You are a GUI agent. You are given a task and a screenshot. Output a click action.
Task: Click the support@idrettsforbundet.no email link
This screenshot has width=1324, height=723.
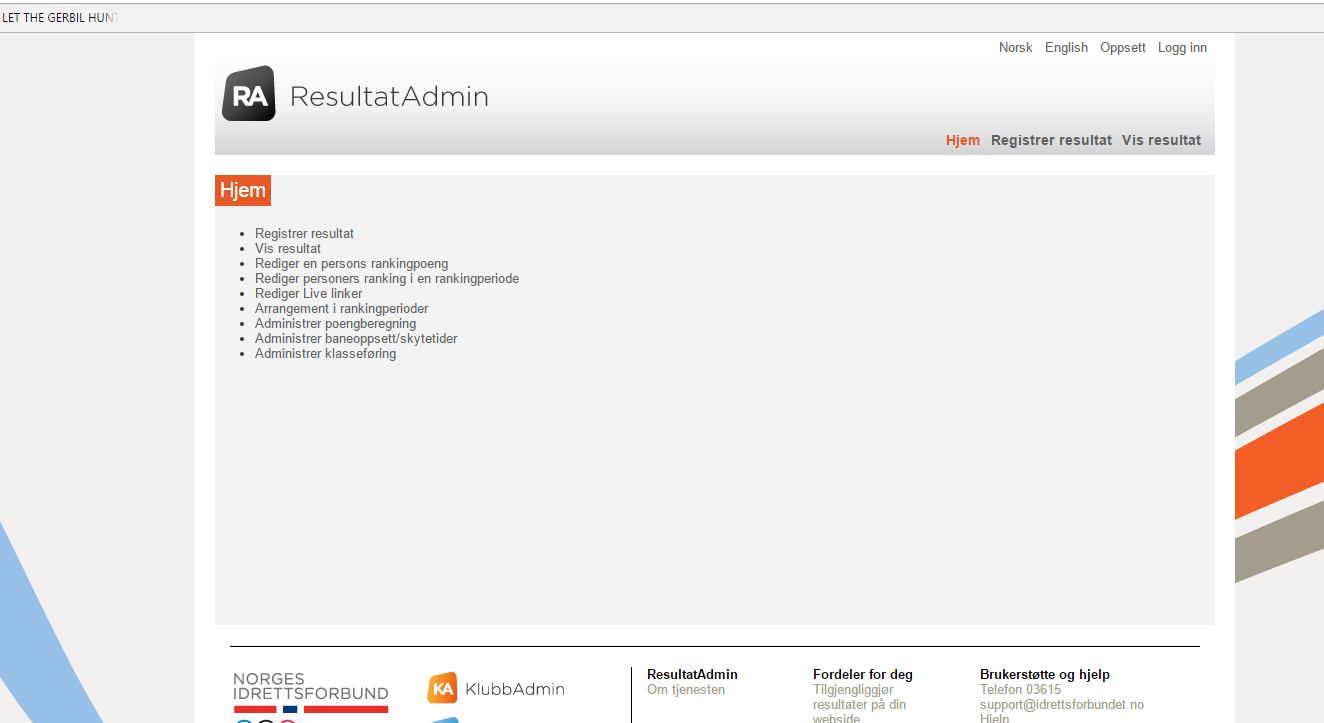click(x=1062, y=705)
